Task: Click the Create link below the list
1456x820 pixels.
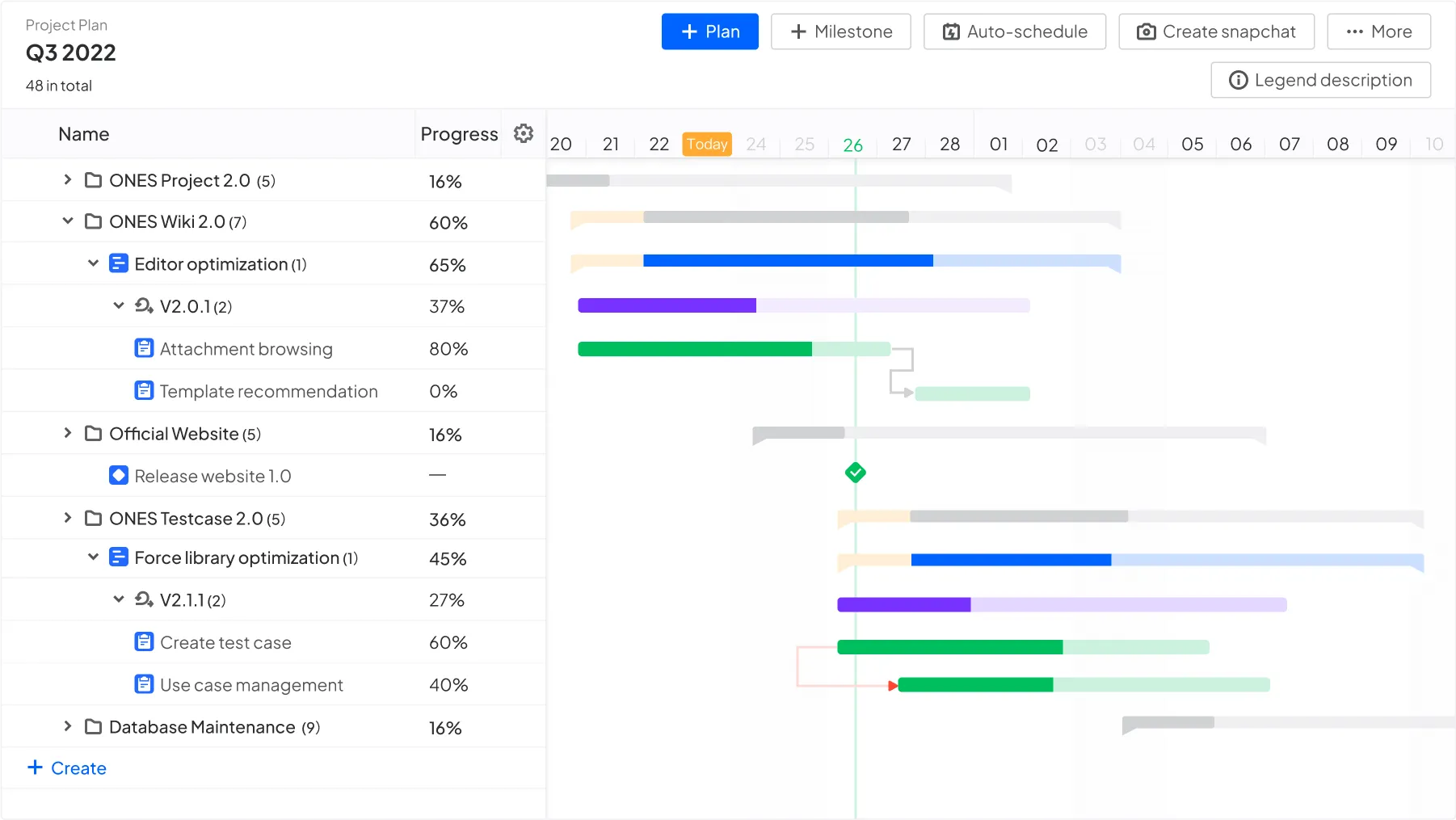Action: [67, 767]
